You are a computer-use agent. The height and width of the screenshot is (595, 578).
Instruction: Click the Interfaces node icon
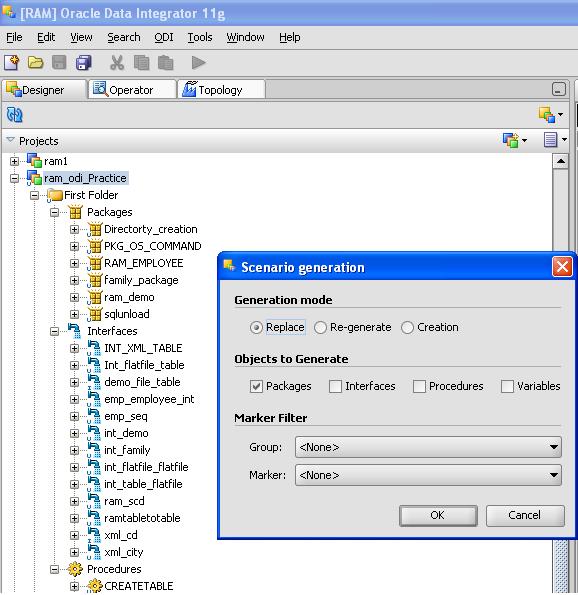(74, 331)
